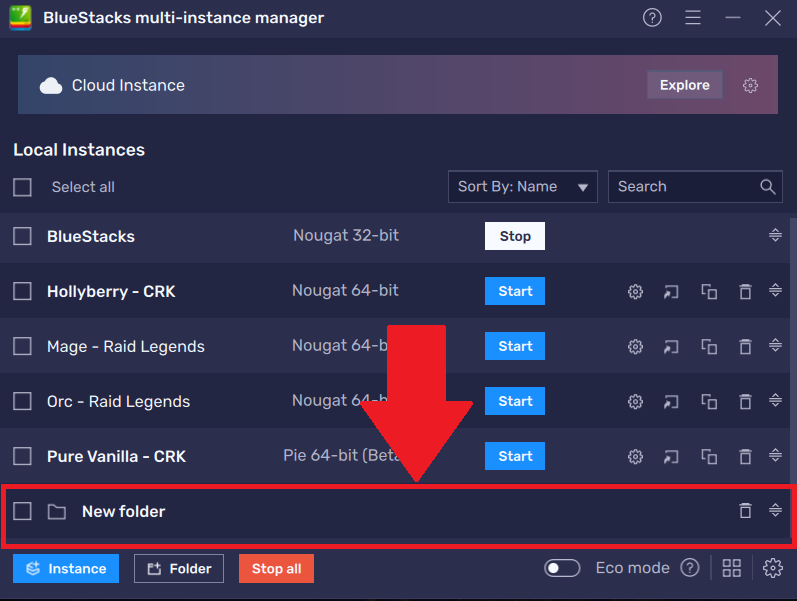
Task: Click the Pure Vanilla - CRK instance name
Action: (x=116, y=457)
